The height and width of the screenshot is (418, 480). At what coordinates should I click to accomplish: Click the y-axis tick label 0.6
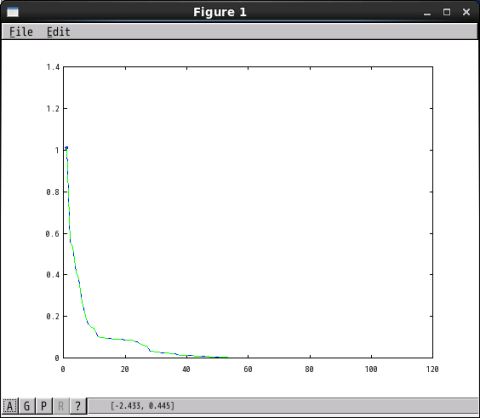point(53,234)
